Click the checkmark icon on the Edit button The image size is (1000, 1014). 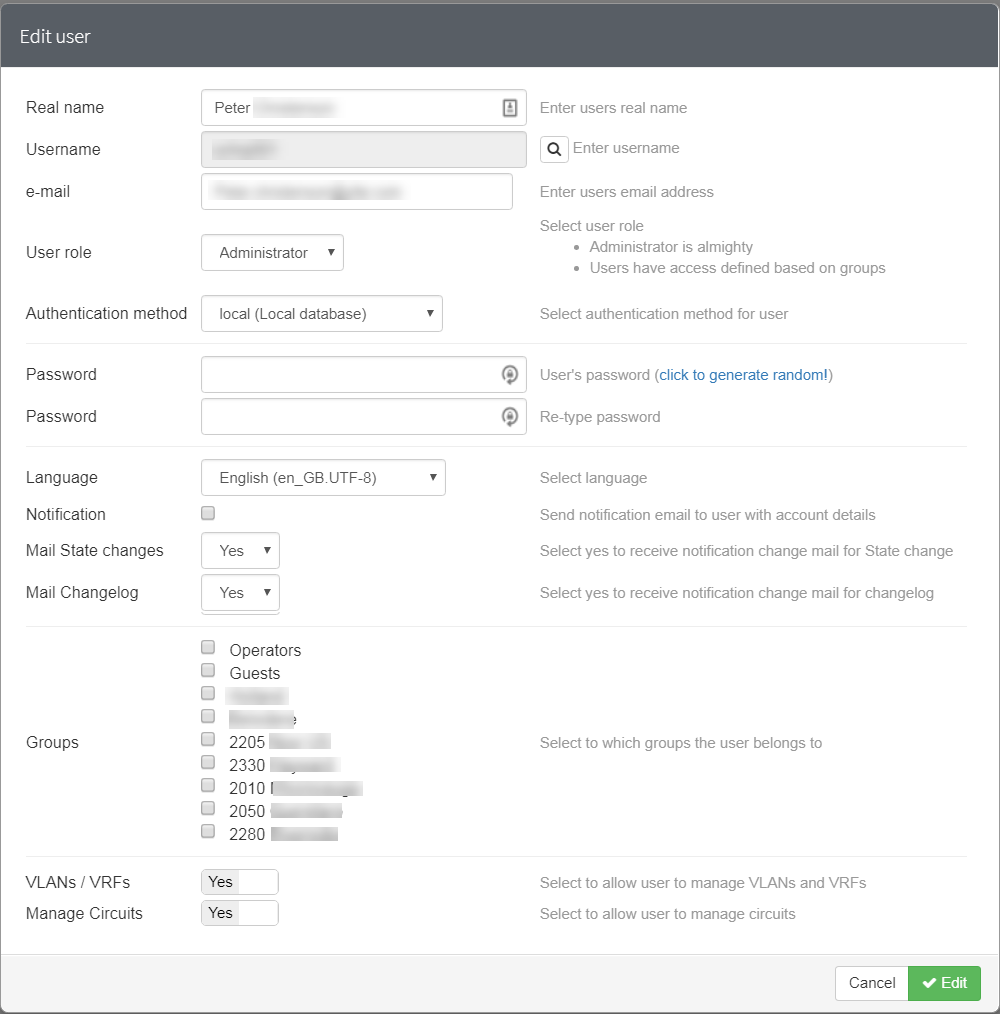pos(930,983)
